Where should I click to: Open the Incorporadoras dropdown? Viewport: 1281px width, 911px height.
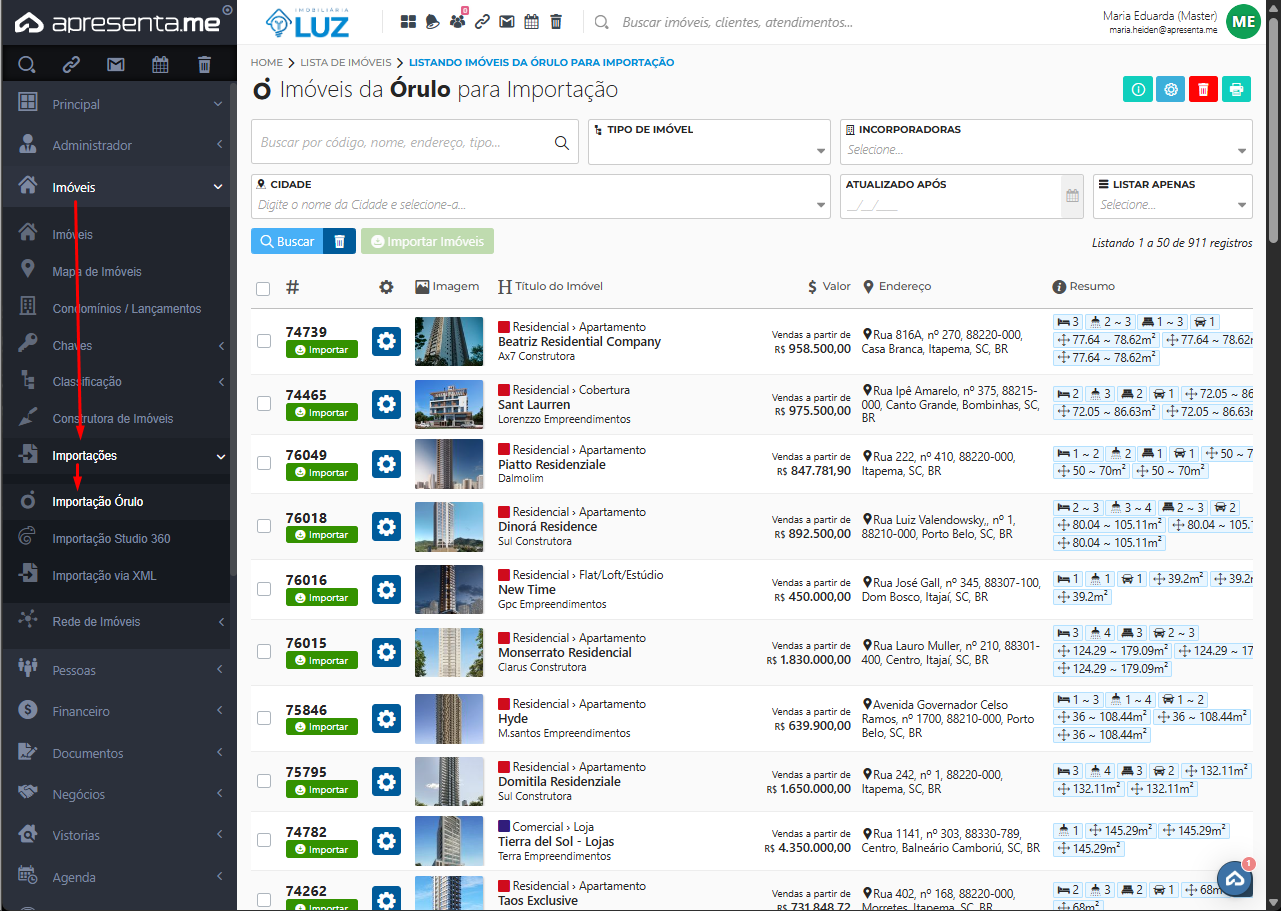coord(1045,150)
